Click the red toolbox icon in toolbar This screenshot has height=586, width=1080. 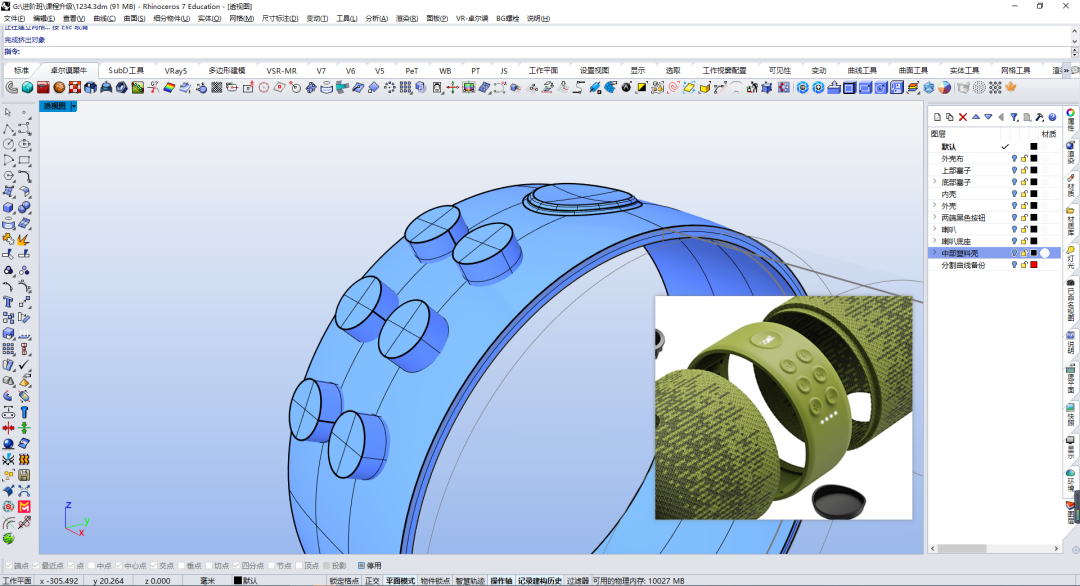(43, 87)
